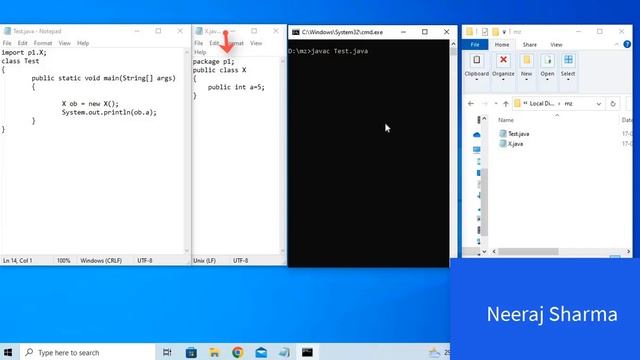Open the Open group in File Explorer ribbon
This screenshot has height=360, width=640.
pos(547,66)
